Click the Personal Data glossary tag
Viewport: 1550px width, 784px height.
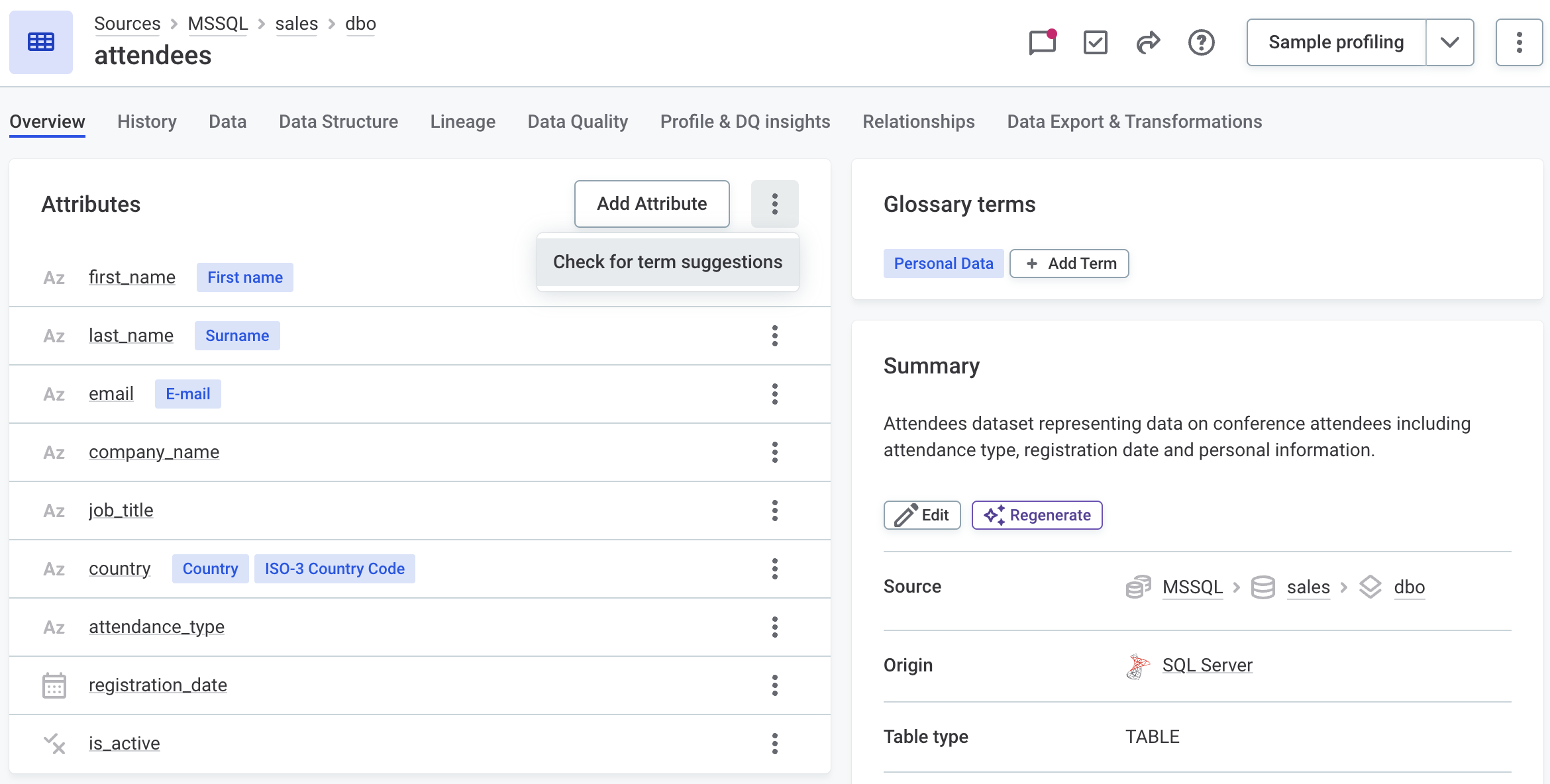(943, 264)
